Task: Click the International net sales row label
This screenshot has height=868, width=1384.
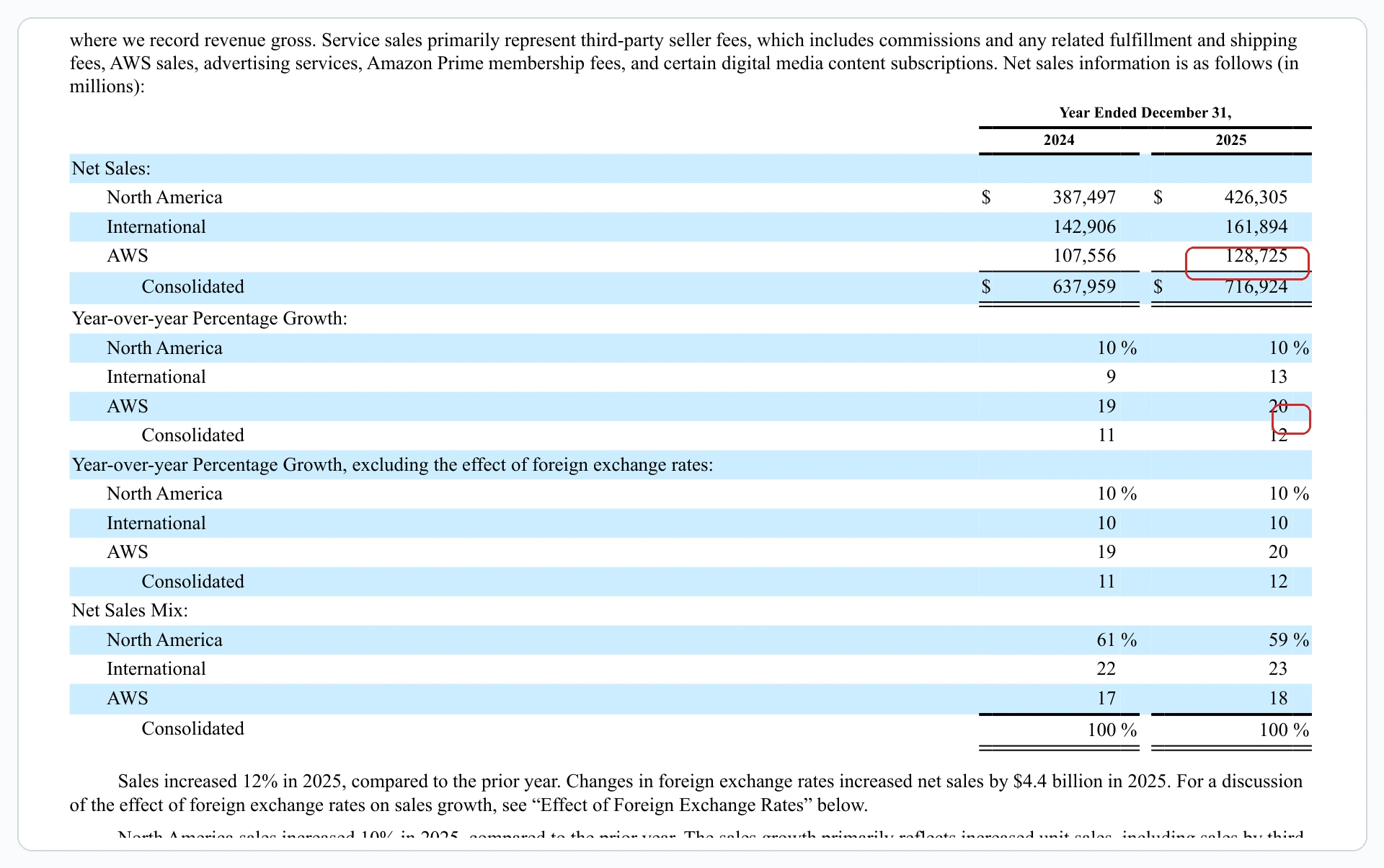Action: coord(156,226)
